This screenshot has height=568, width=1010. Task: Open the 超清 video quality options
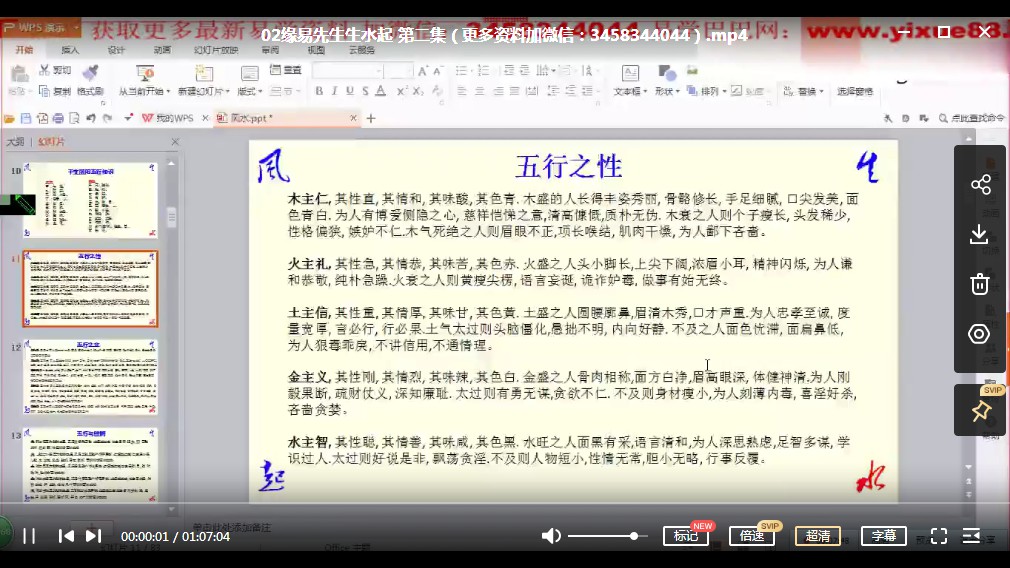click(x=818, y=536)
